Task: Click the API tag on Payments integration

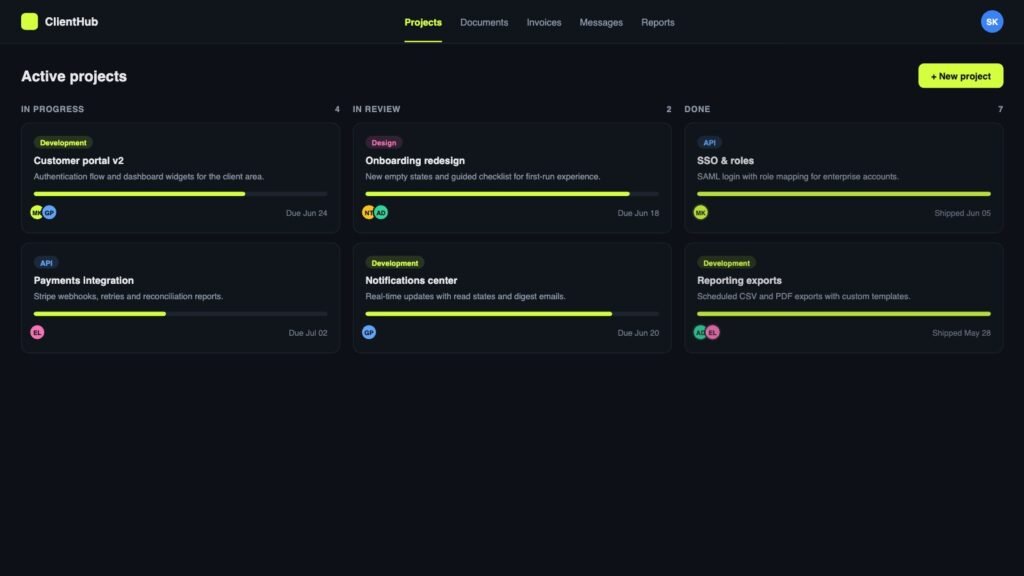Action: (x=46, y=263)
